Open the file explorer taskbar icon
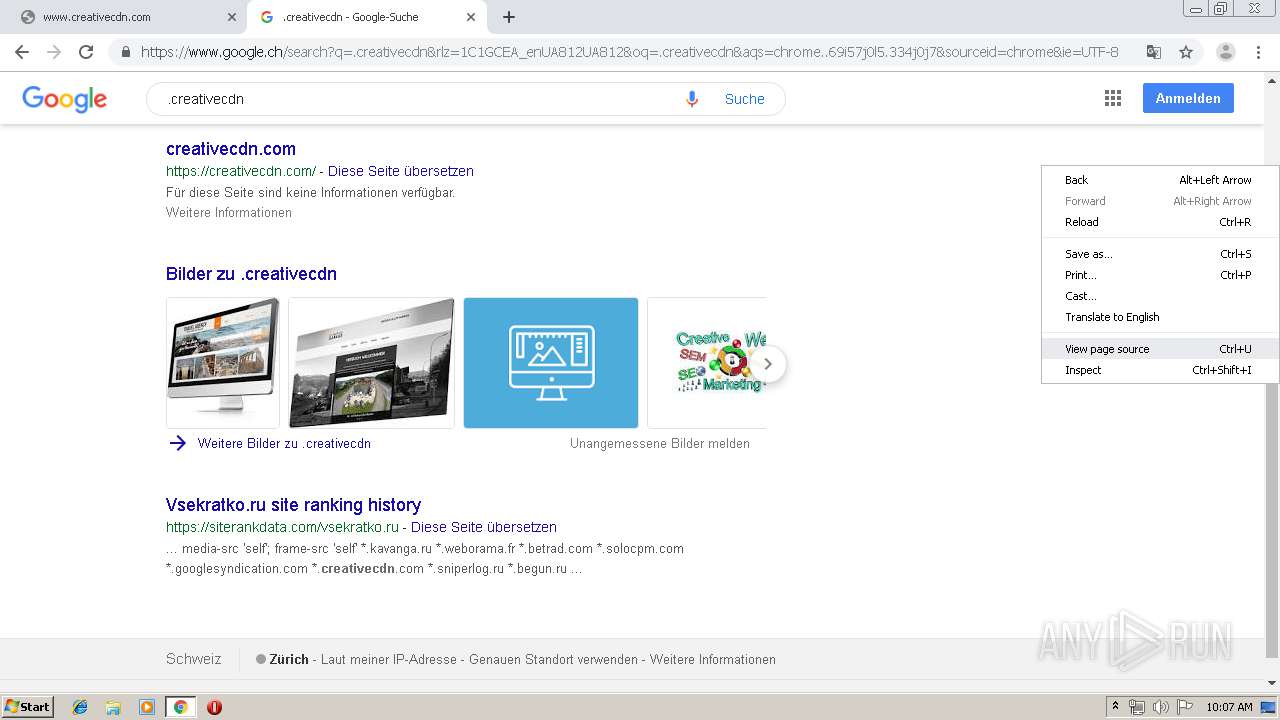This screenshot has height=720, width=1280. click(x=113, y=707)
